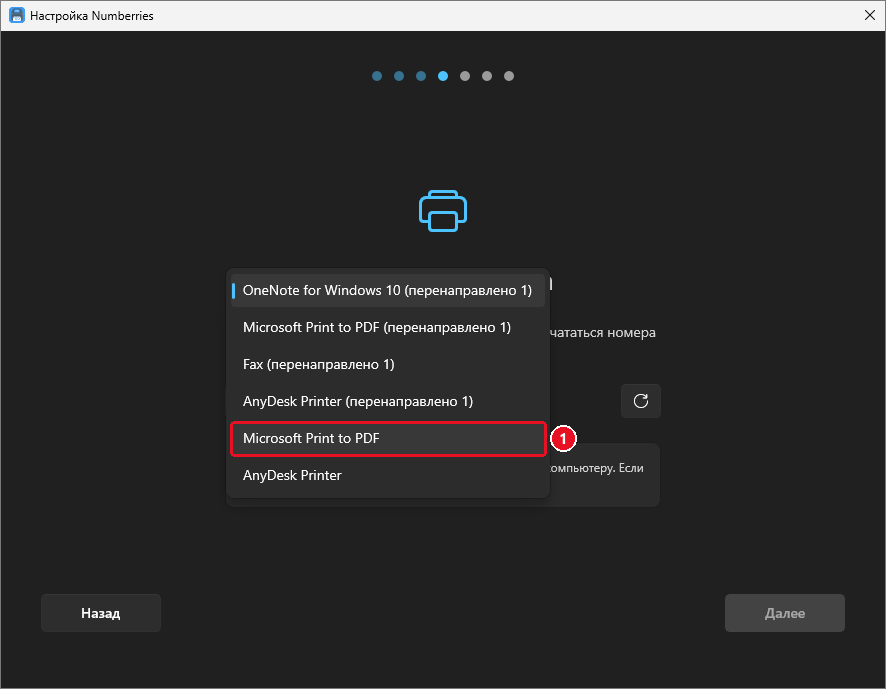Viewport: 886px width, 689px height.
Task: Click the first step progress dot
Action: (377, 76)
